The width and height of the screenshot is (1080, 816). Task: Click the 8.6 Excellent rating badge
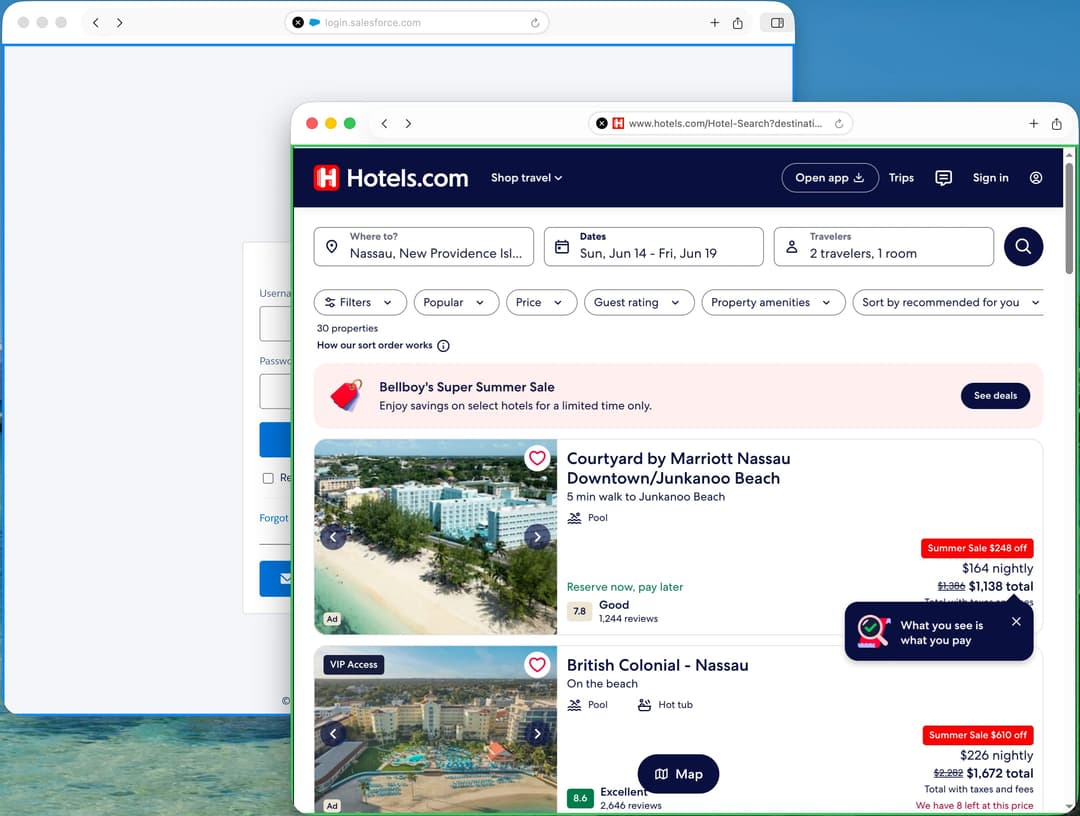[x=580, y=798]
